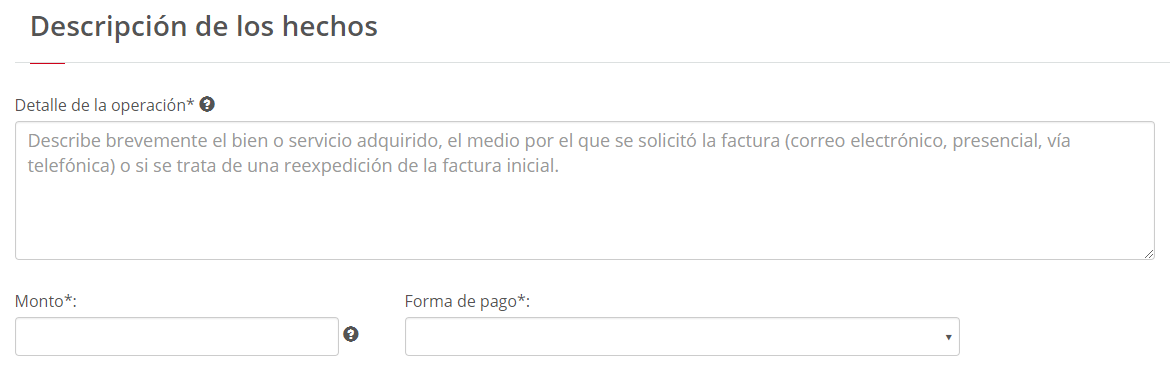Viewport: 1176px width, 378px height.
Task: Open the Forma de pago combo box
Action: coord(682,337)
